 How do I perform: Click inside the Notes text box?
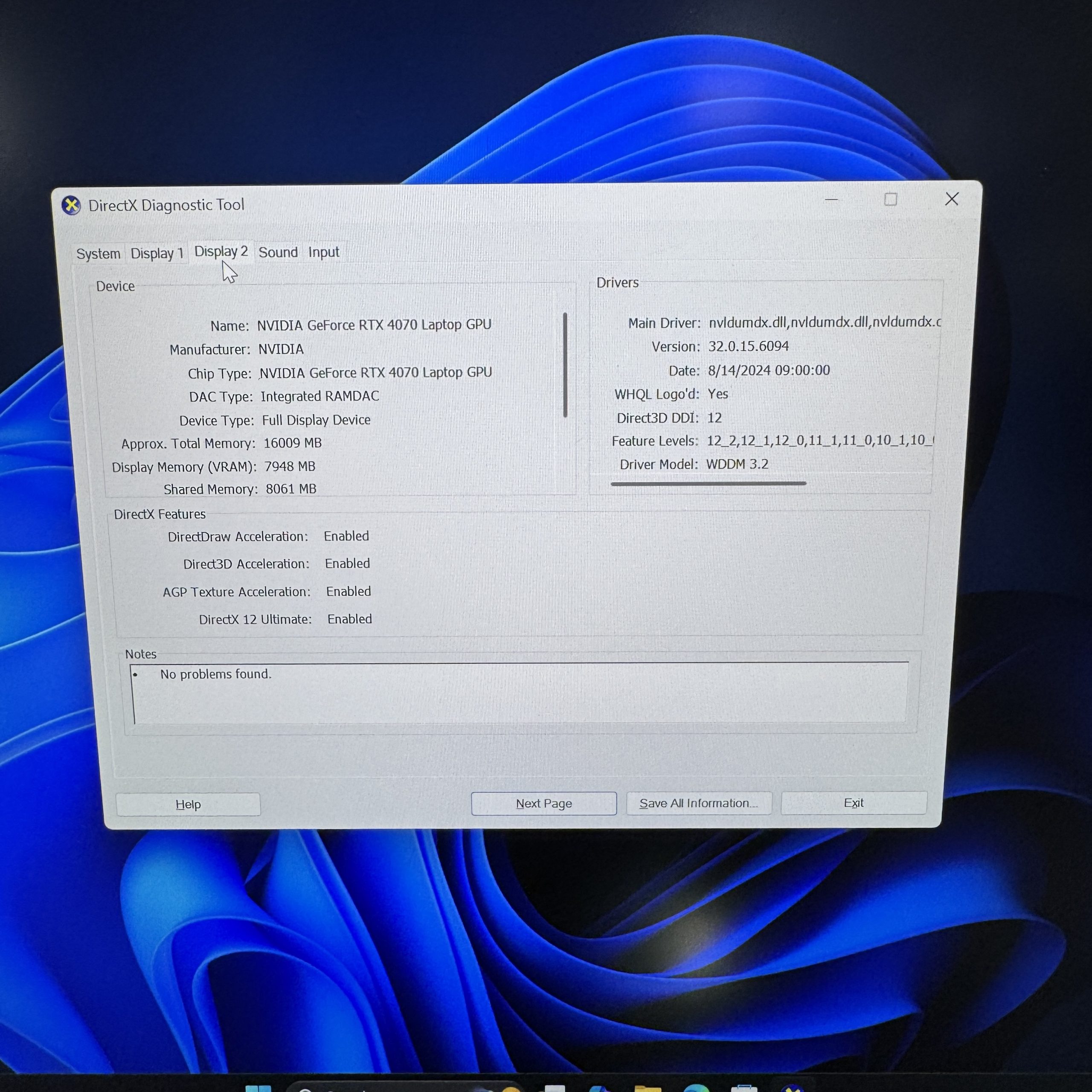pyautogui.click(x=520, y=693)
